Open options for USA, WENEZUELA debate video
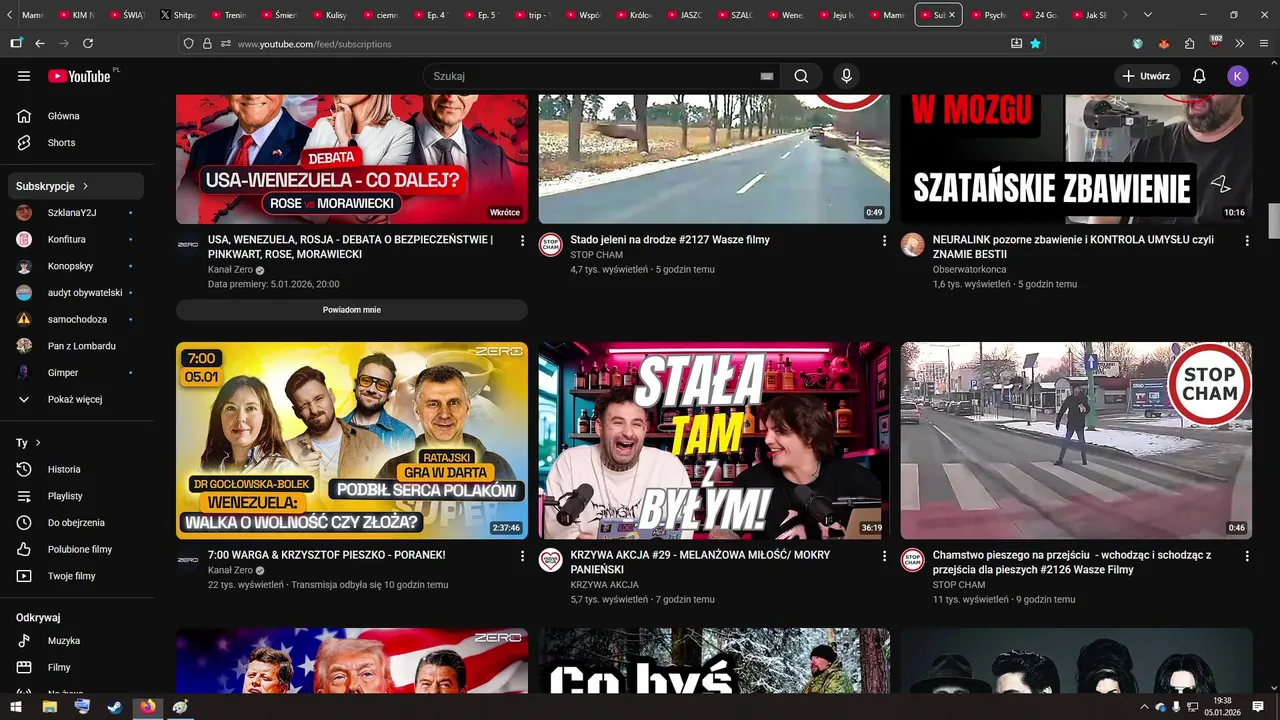1280x720 pixels. tap(522, 241)
